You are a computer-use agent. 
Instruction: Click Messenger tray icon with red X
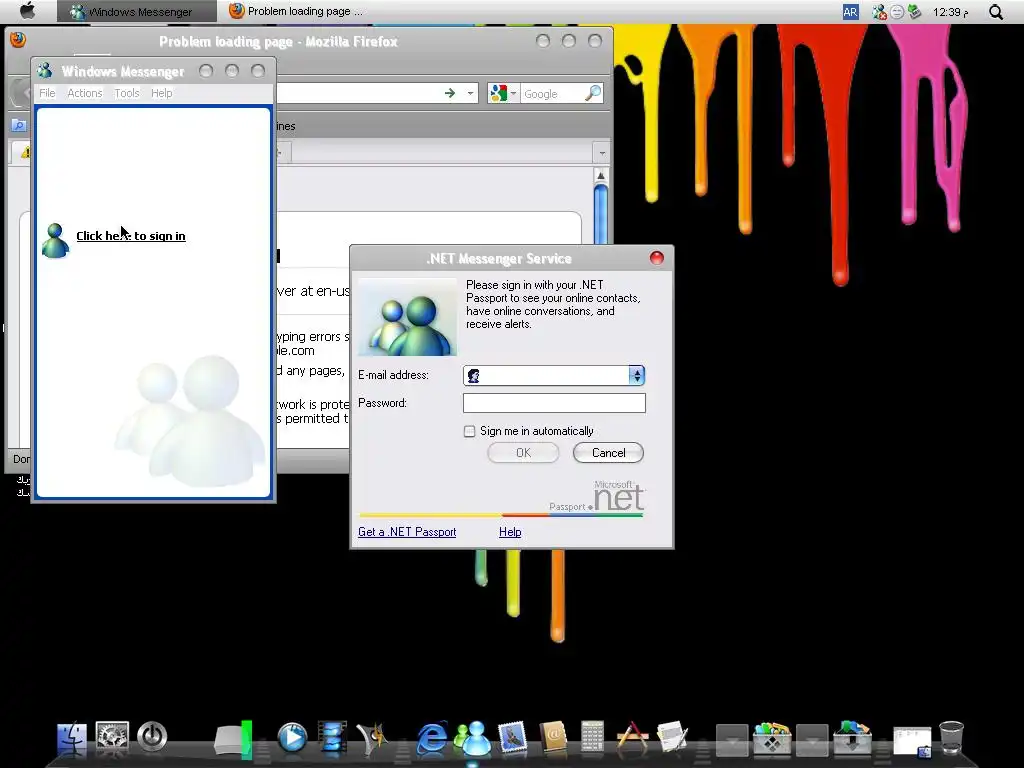880,12
